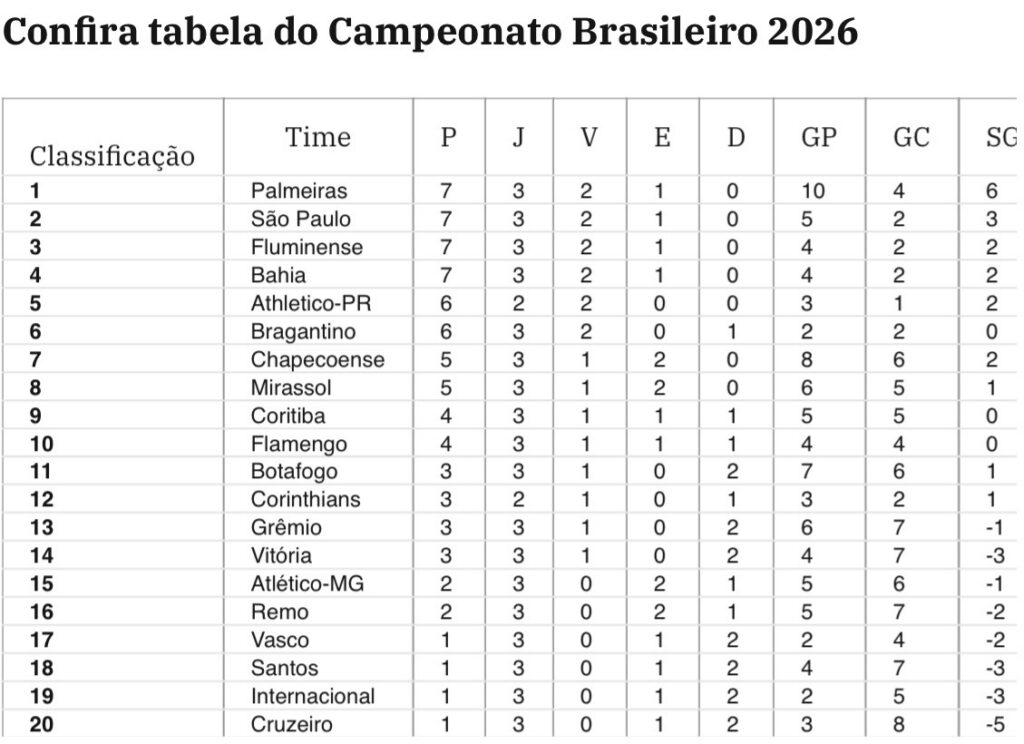Click the Palmeiras team name
The height and width of the screenshot is (744, 1024).
(x=299, y=191)
